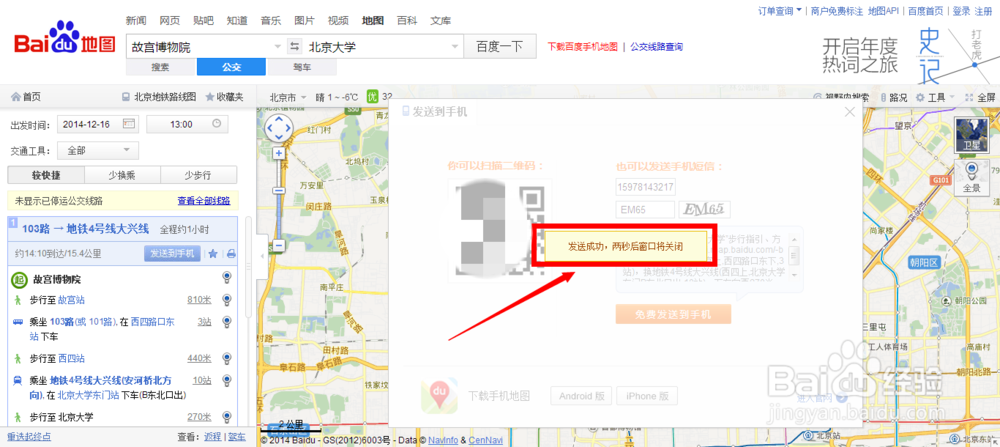The image size is (1000, 447).
Task: View the 返程 return route
Action: (x=212, y=437)
